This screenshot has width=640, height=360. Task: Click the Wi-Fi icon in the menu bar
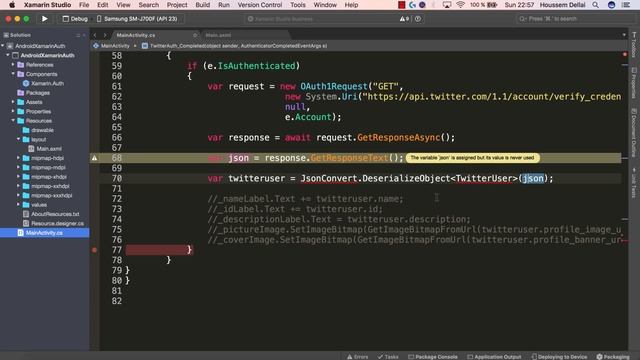[x=460, y=5]
